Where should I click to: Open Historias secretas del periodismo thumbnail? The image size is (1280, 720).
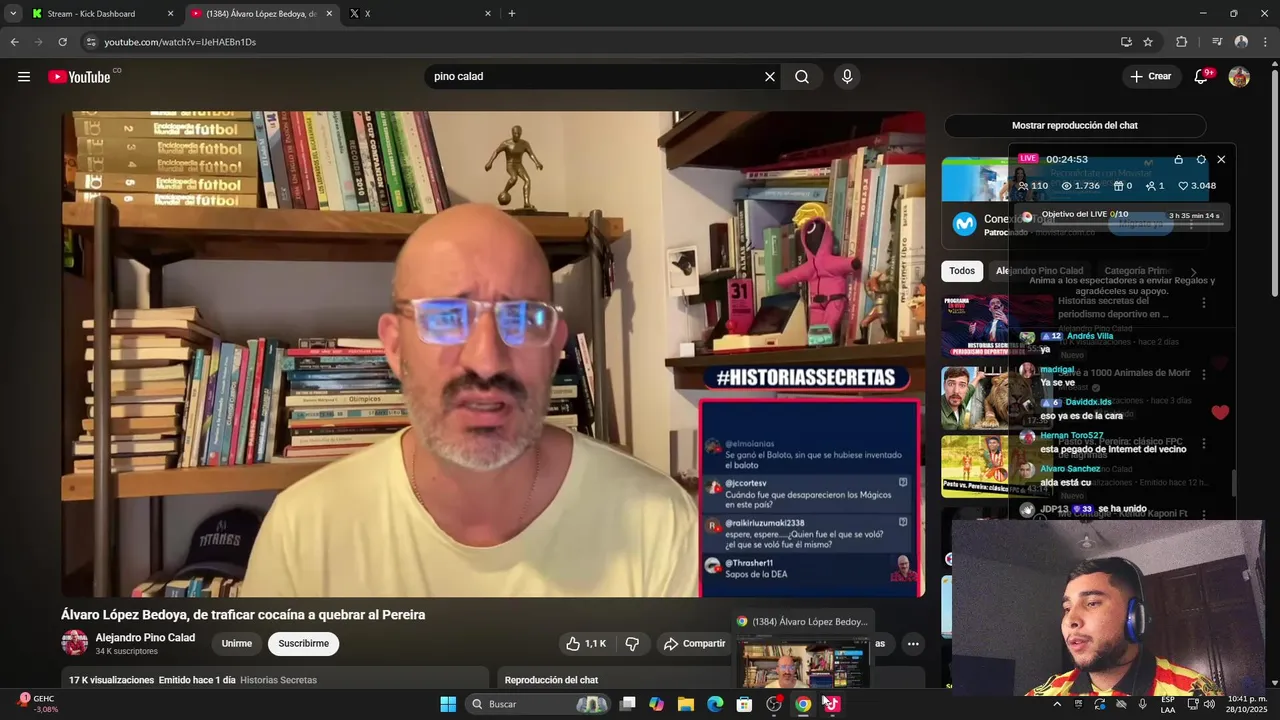pyautogui.click(x=997, y=326)
